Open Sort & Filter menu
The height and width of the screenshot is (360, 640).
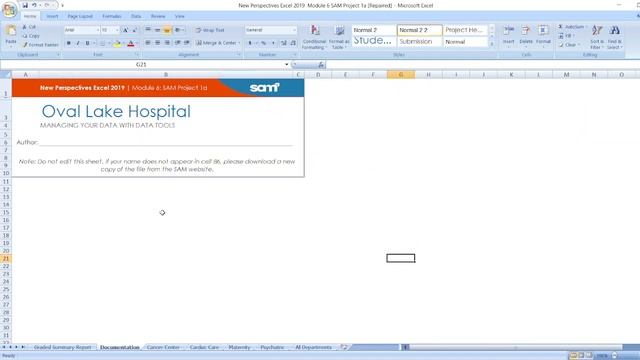pyautogui.click(x=597, y=37)
